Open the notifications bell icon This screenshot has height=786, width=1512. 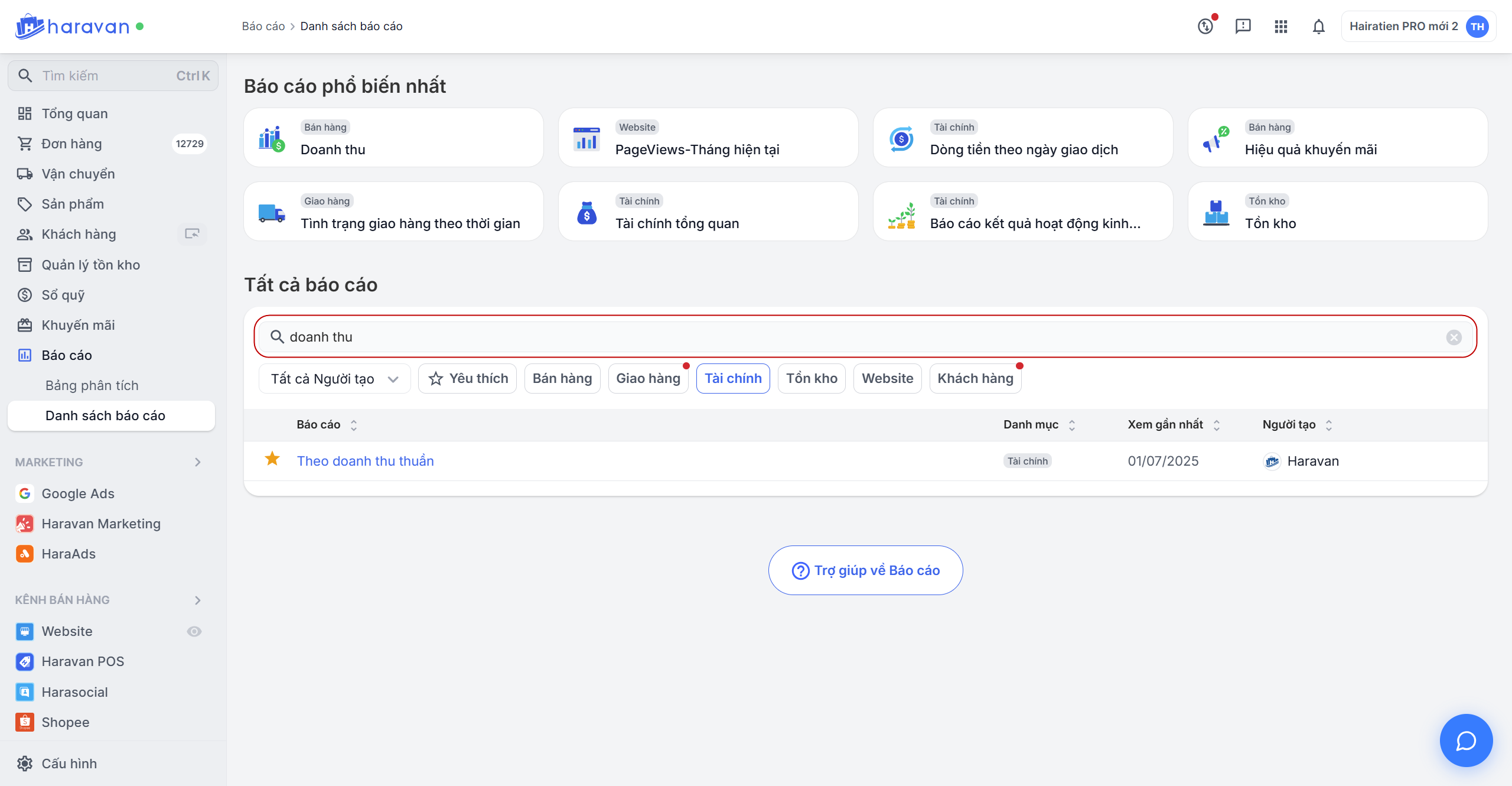(1318, 27)
